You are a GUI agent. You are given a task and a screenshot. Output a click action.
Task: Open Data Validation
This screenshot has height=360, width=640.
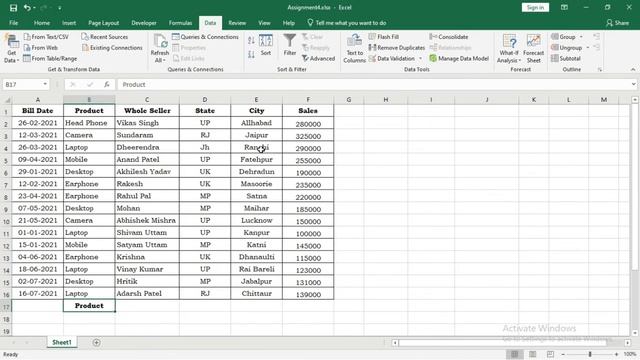click(392, 59)
